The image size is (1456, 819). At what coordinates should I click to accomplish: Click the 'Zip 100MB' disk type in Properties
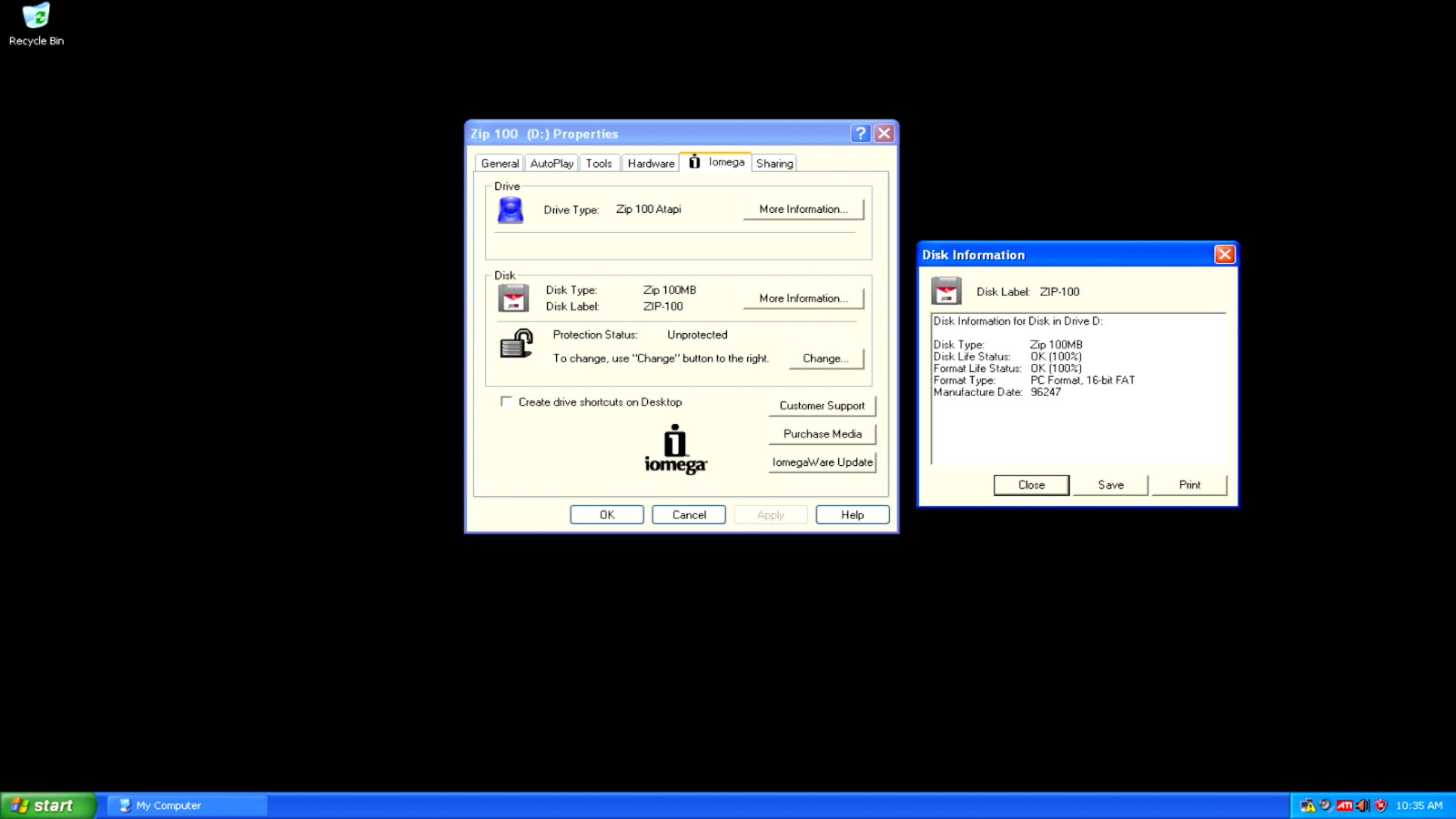tap(670, 290)
